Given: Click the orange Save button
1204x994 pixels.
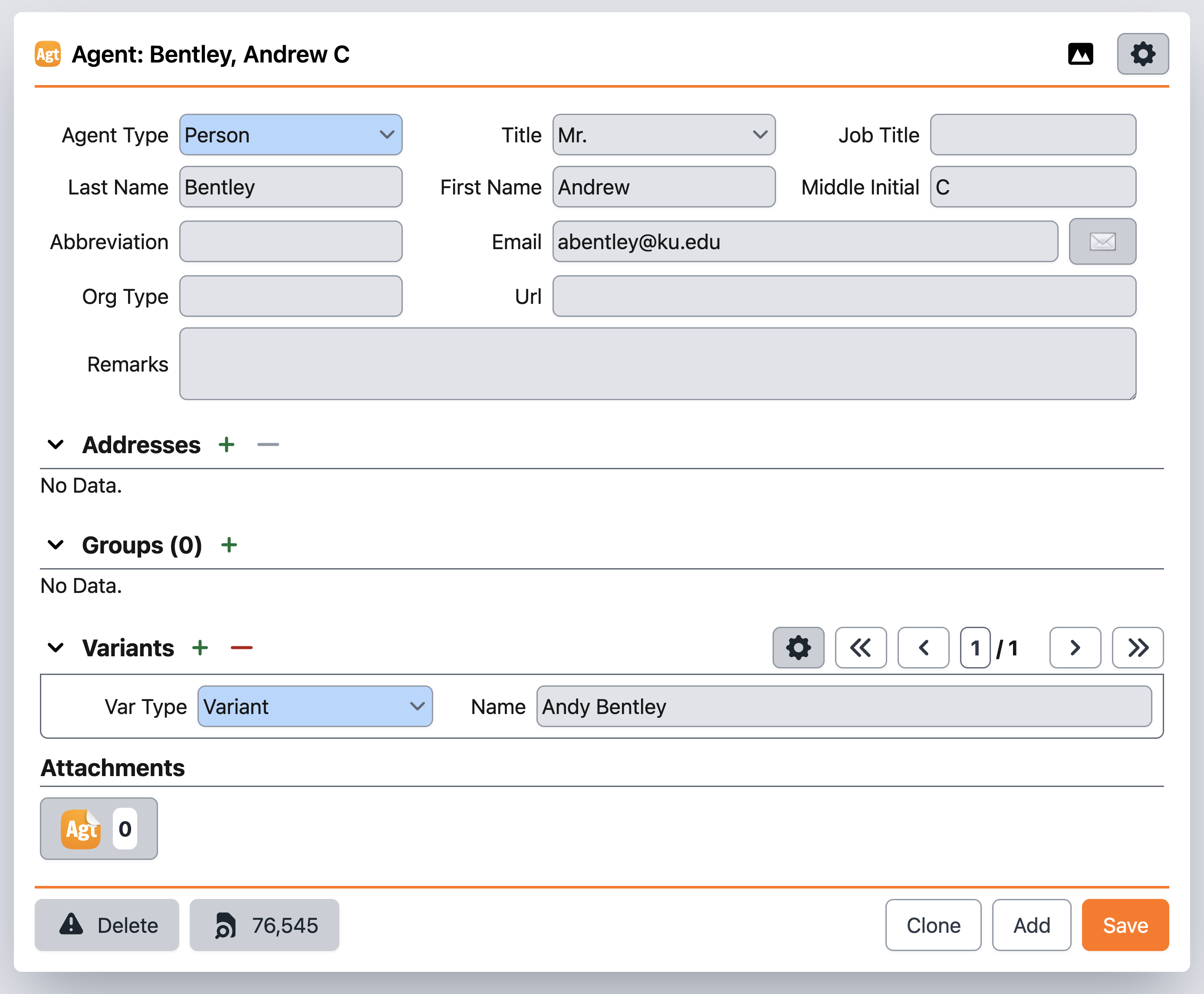Looking at the screenshot, I should (1125, 925).
